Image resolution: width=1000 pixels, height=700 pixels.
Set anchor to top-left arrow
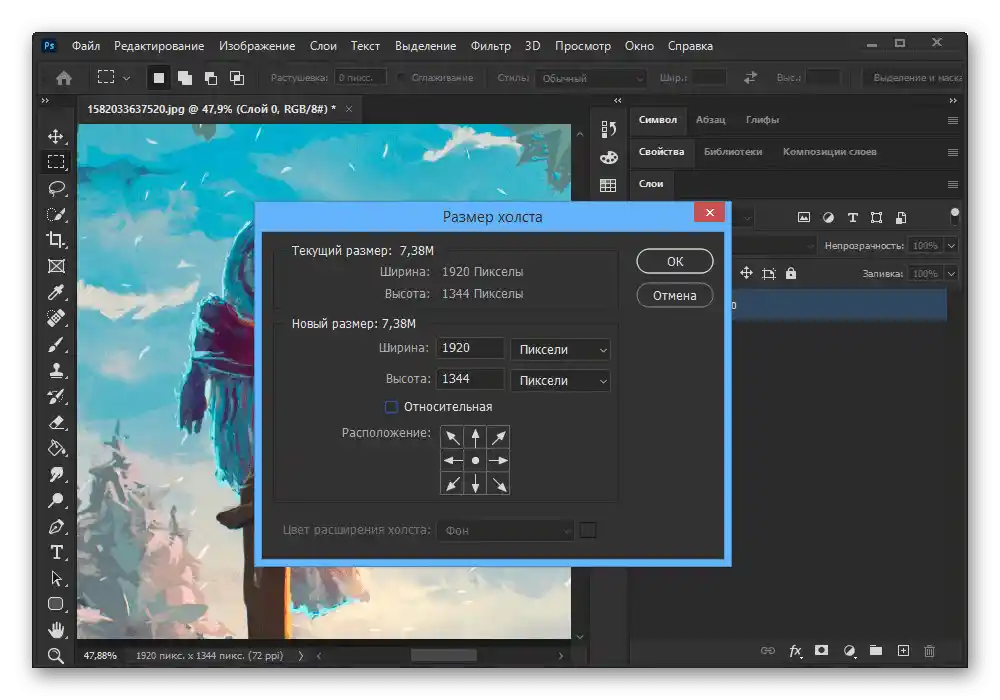[452, 437]
